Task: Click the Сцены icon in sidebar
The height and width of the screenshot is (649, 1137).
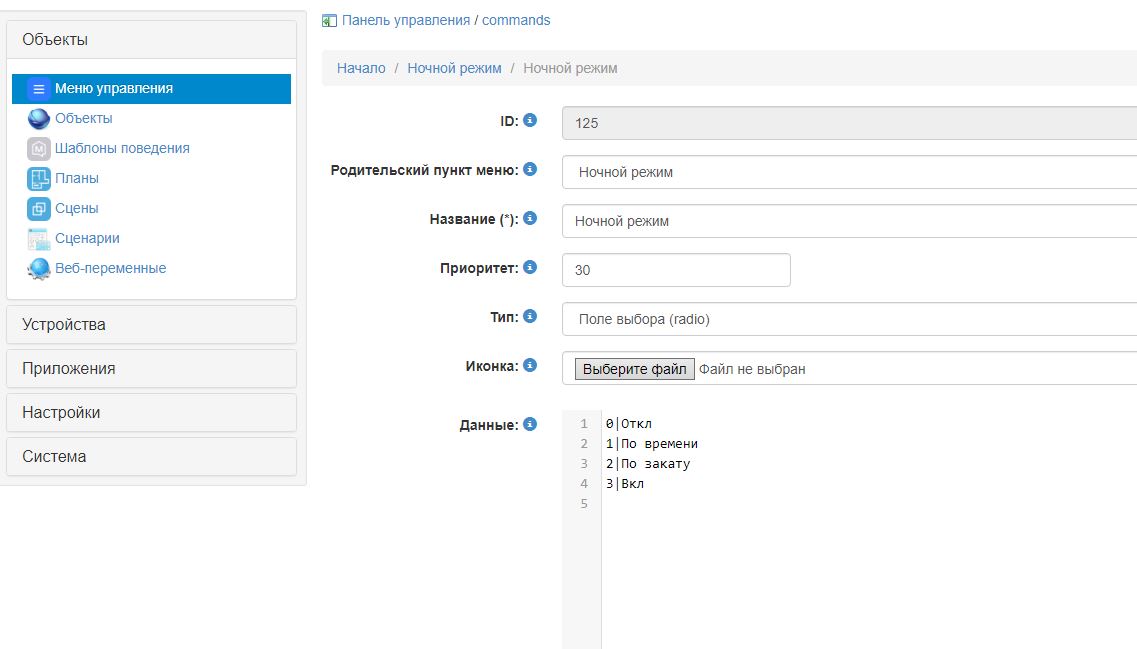Action: coord(39,209)
